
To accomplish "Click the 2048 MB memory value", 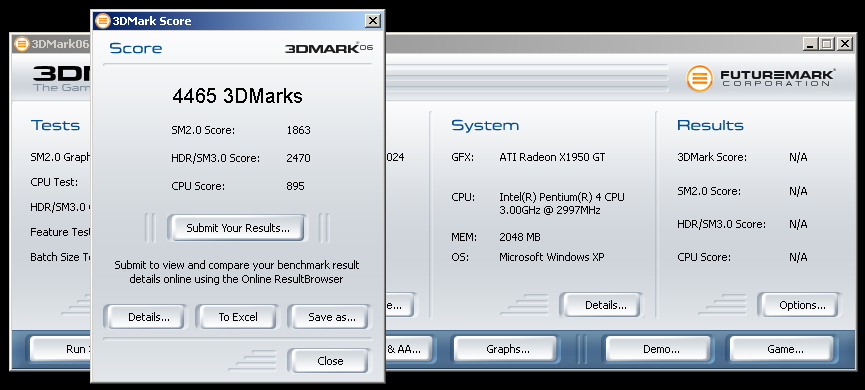I will [x=520, y=237].
